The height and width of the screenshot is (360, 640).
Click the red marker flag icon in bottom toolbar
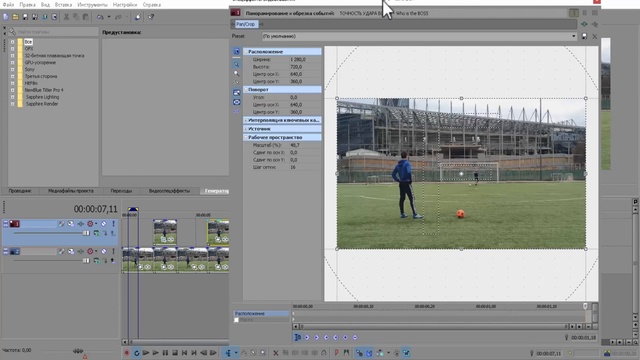point(336,353)
